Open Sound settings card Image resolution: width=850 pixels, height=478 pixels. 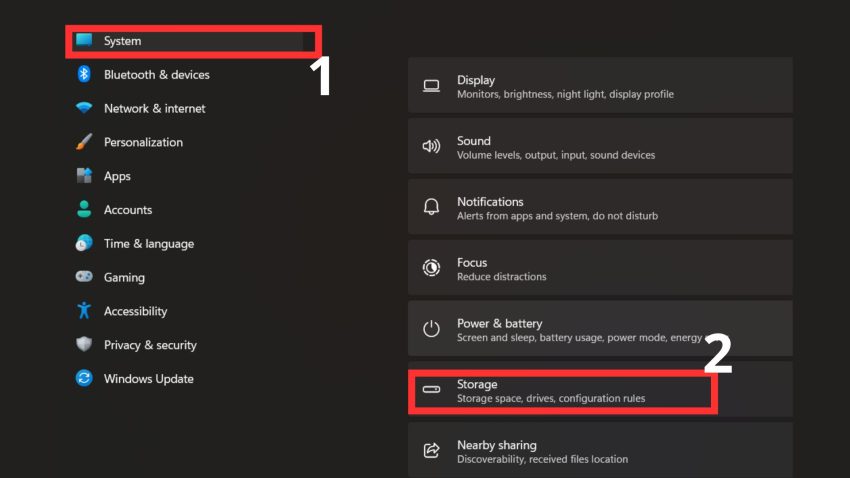tap(600, 146)
